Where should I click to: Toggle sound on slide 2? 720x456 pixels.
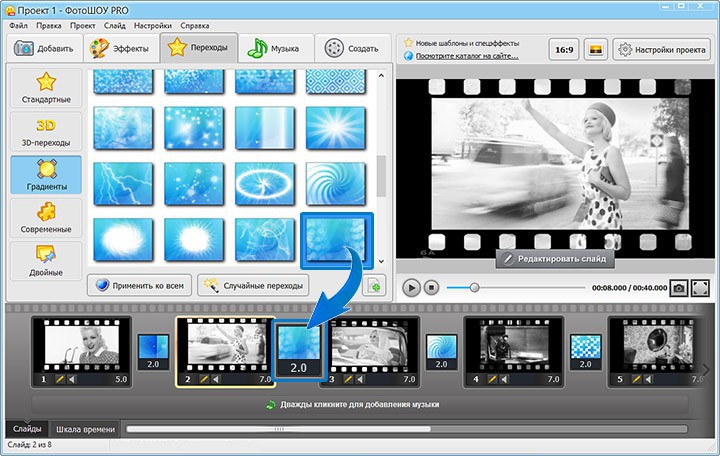[x=216, y=379]
